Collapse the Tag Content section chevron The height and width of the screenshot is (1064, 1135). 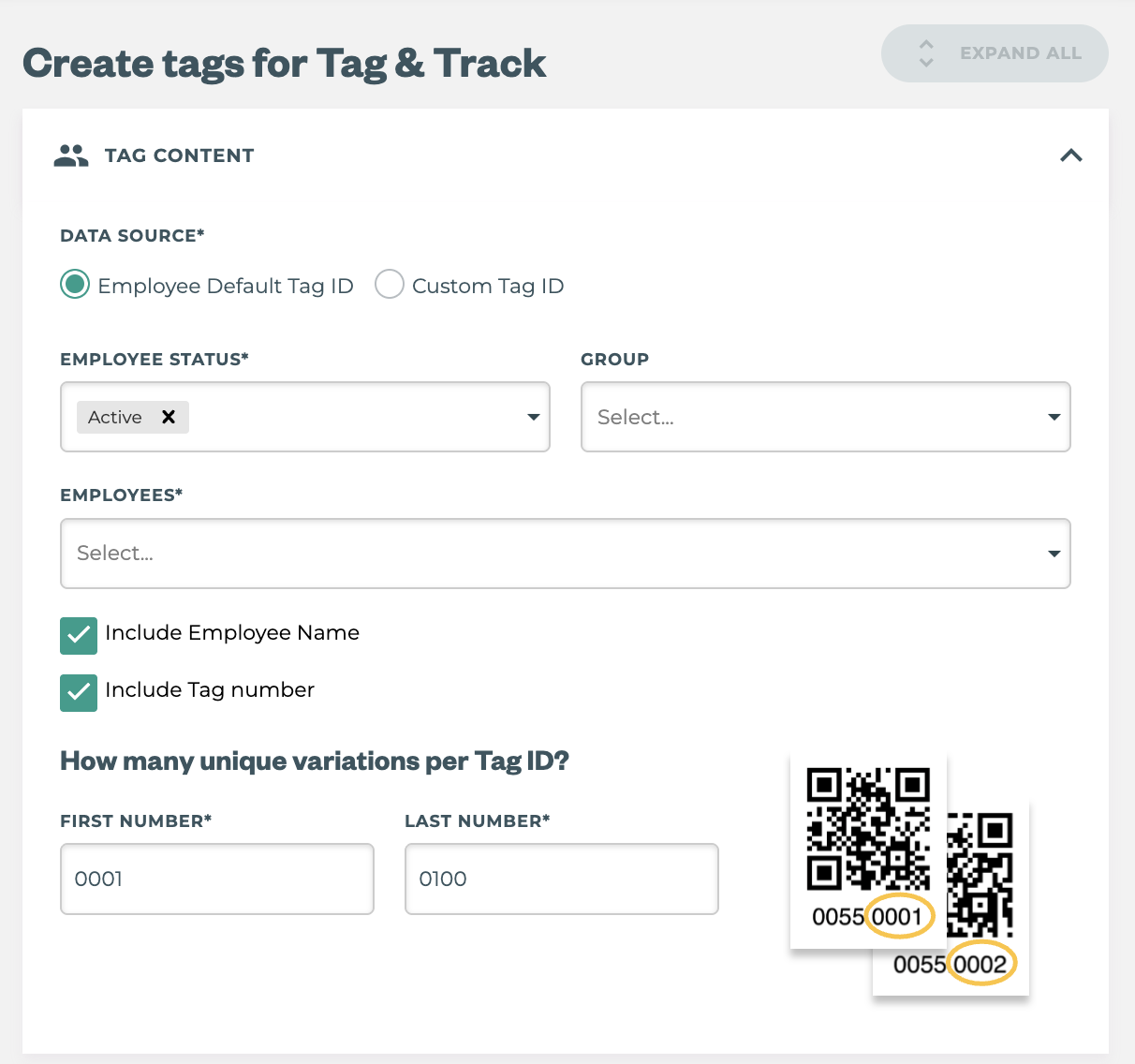coord(1070,155)
